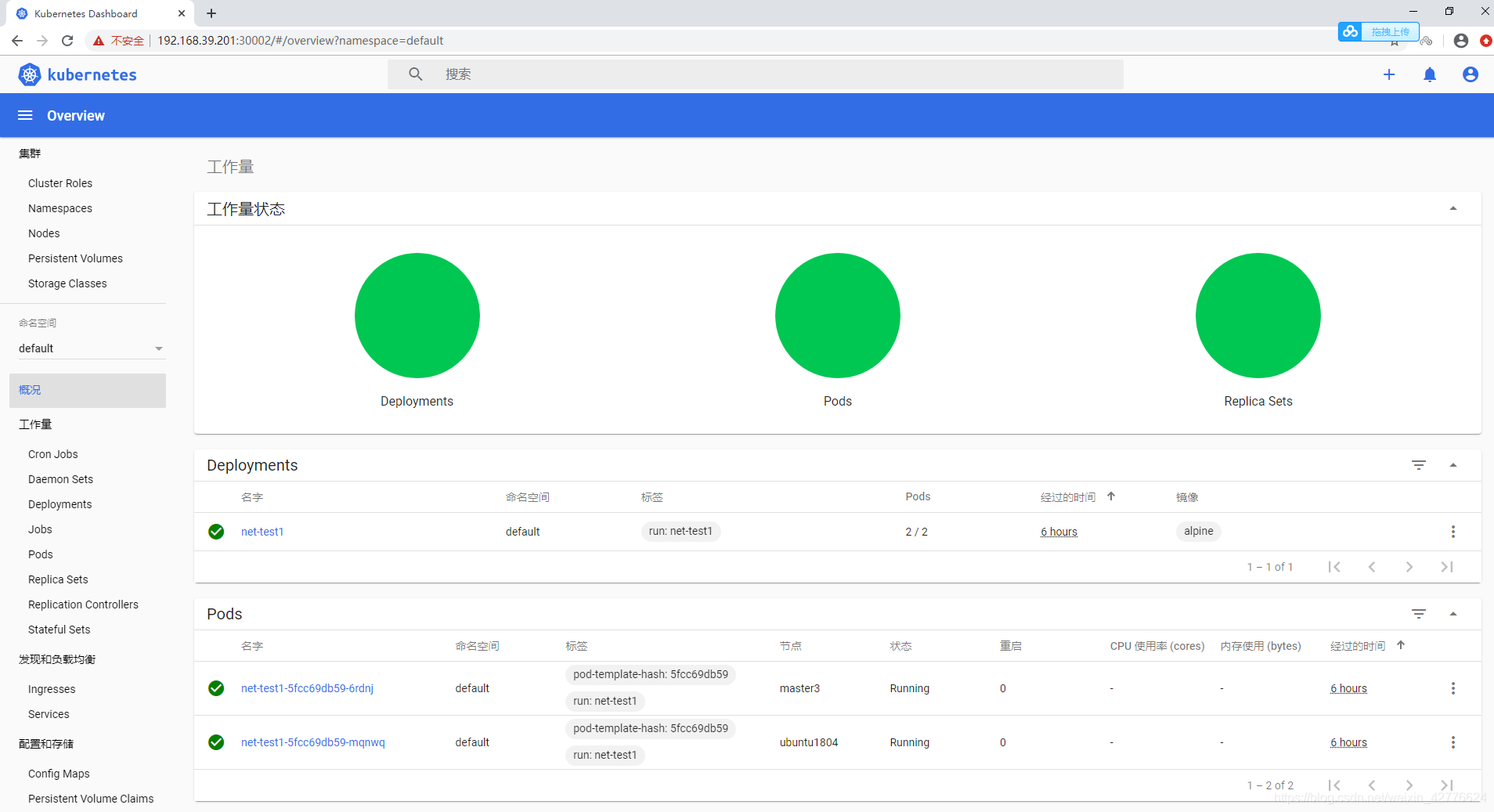Click status icon of pod 6rdnj

point(216,688)
